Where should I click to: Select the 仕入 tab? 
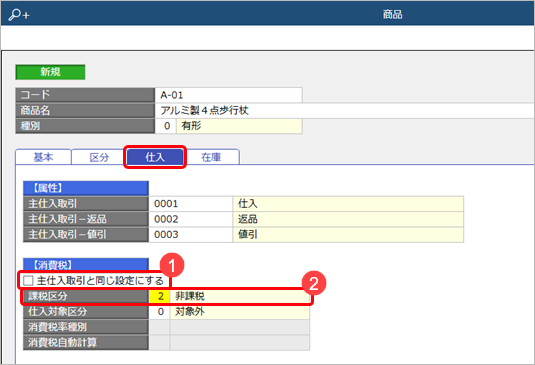click(x=155, y=157)
